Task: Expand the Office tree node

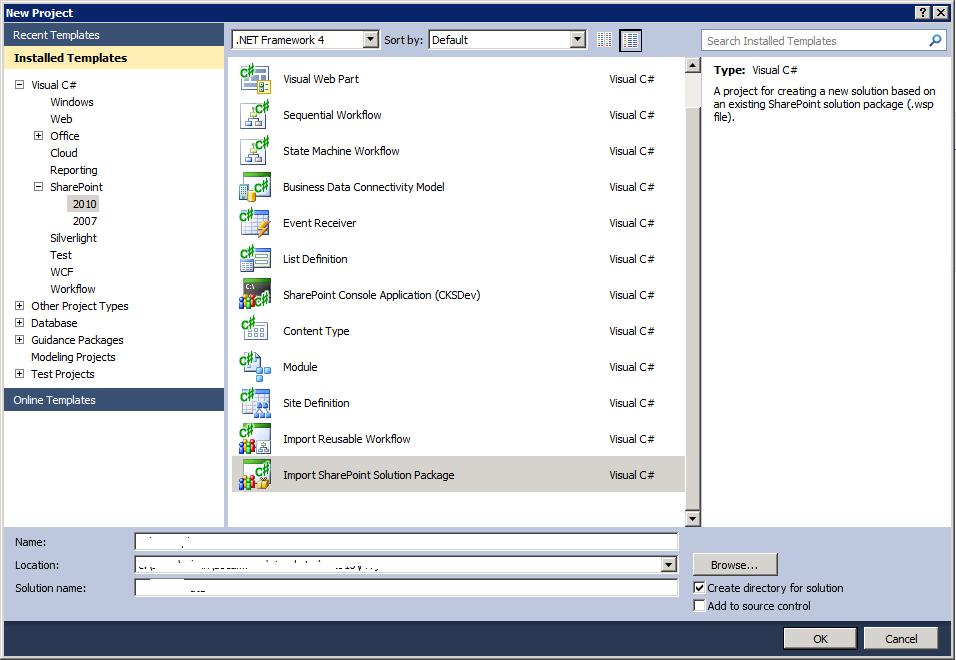Action: pos(38,135)
